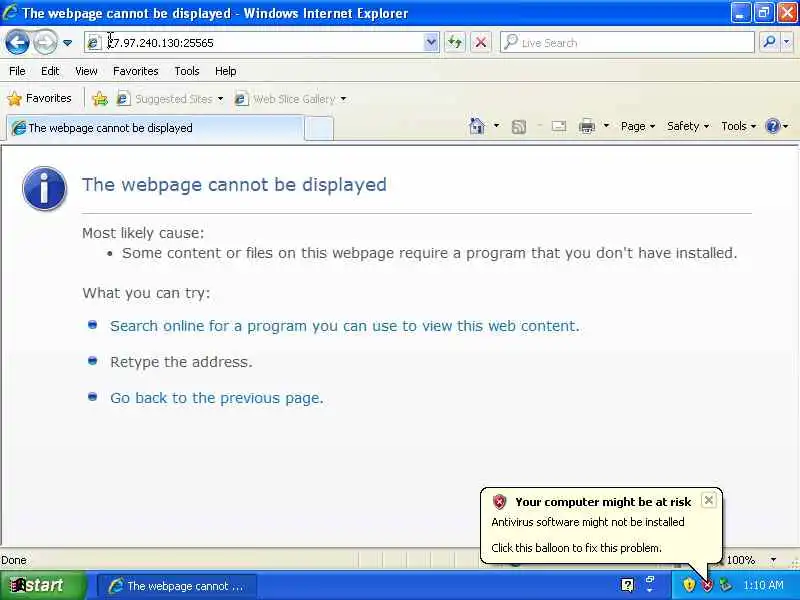
Task: Select the 'The webpage cannot be displayed' tab
Action: 155,128
